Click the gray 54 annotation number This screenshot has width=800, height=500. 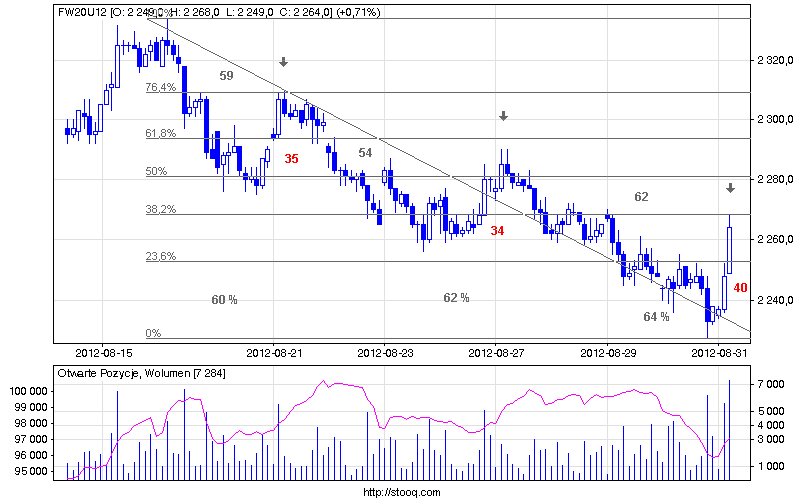click(x=365, y=153)
